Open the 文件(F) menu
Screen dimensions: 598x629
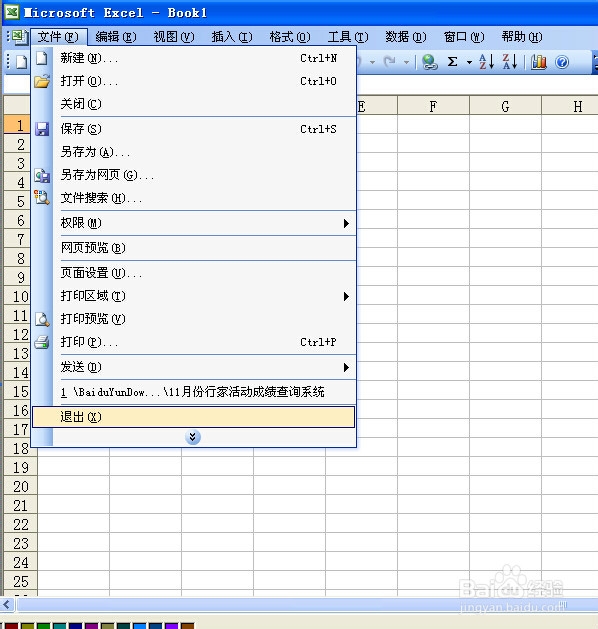point(59,37)
